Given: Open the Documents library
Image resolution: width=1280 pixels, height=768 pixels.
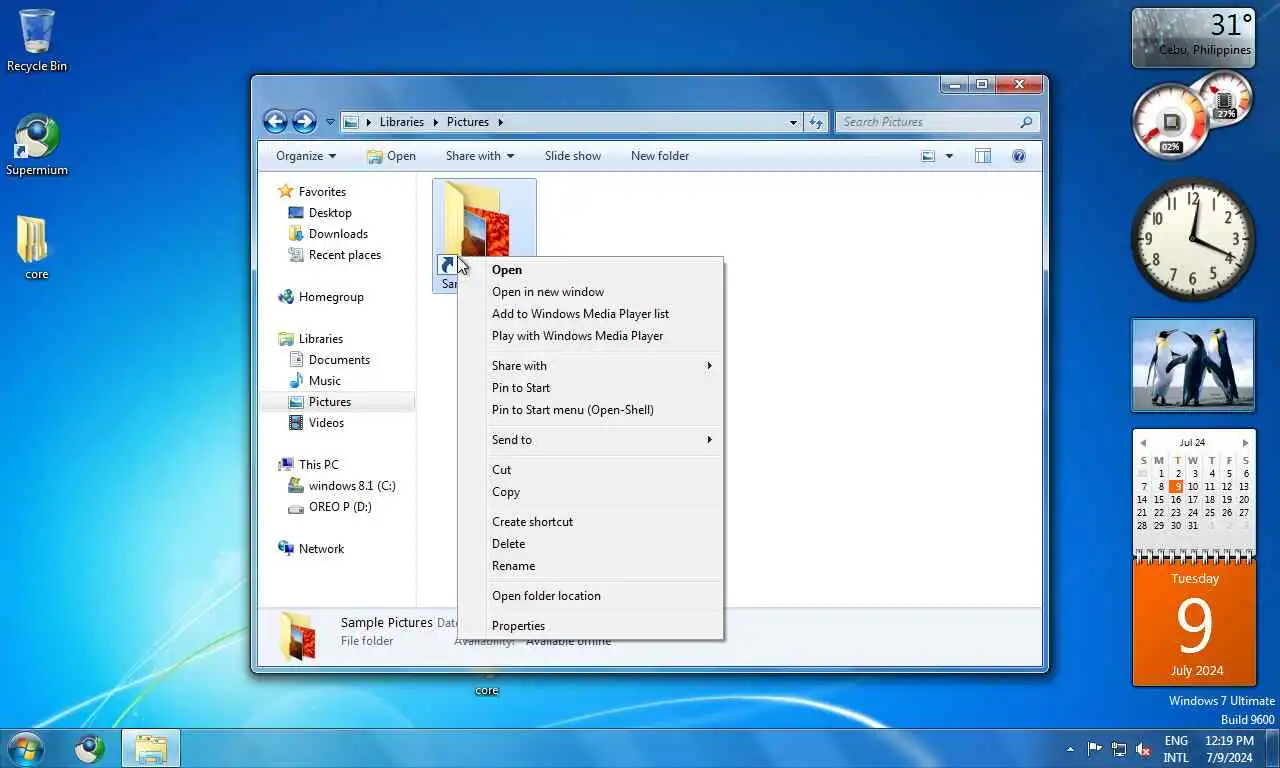Looking at the screenshot, I should click(330, 359).
